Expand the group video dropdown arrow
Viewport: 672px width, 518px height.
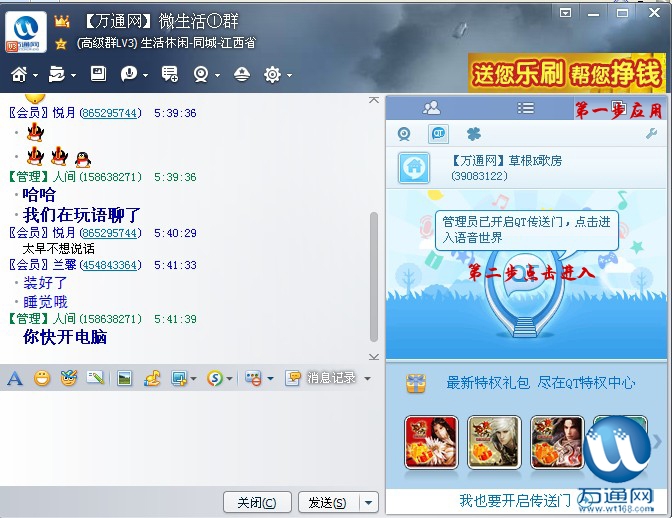pyautogui.click(x=217, y=75)
